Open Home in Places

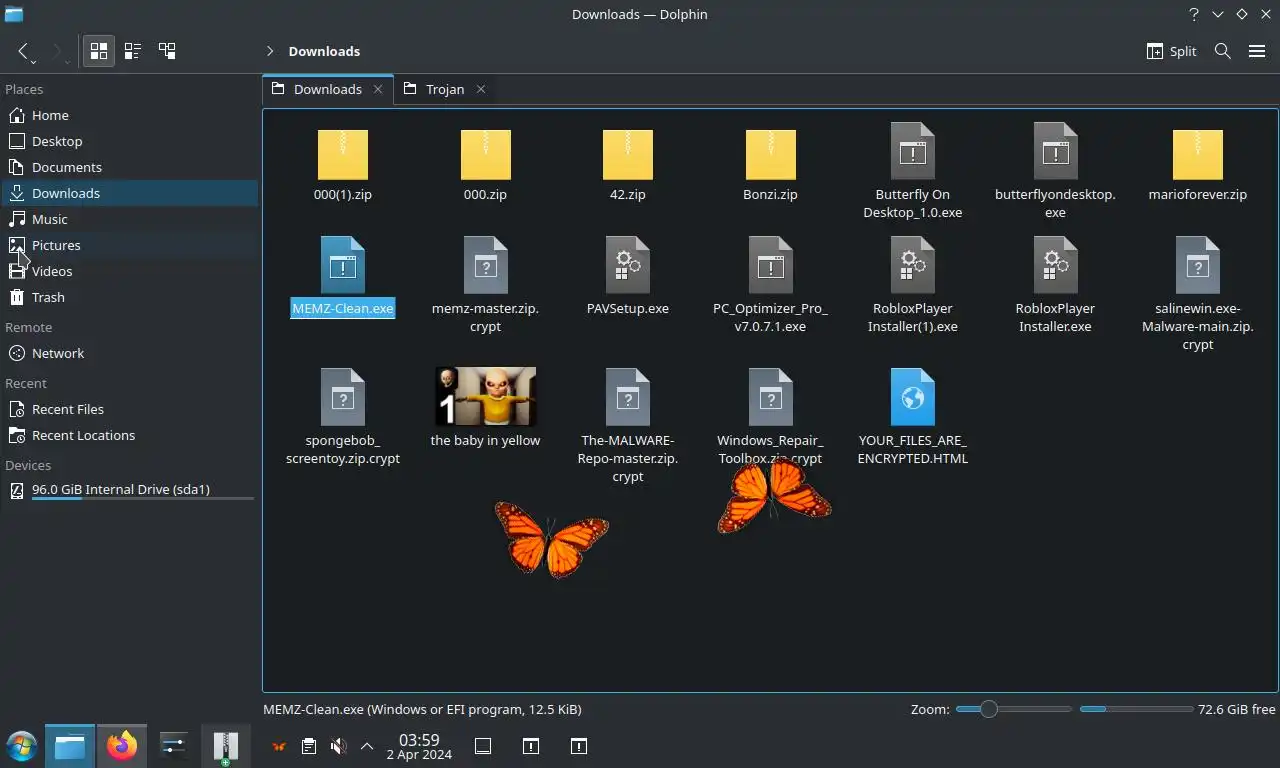[130, 115]
